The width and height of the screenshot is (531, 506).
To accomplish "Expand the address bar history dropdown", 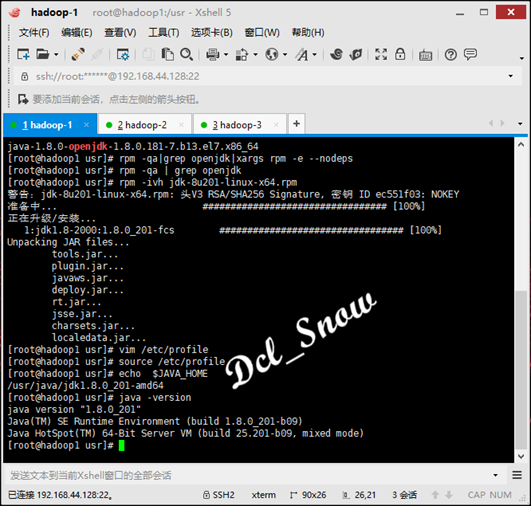I will click(511, 76).
